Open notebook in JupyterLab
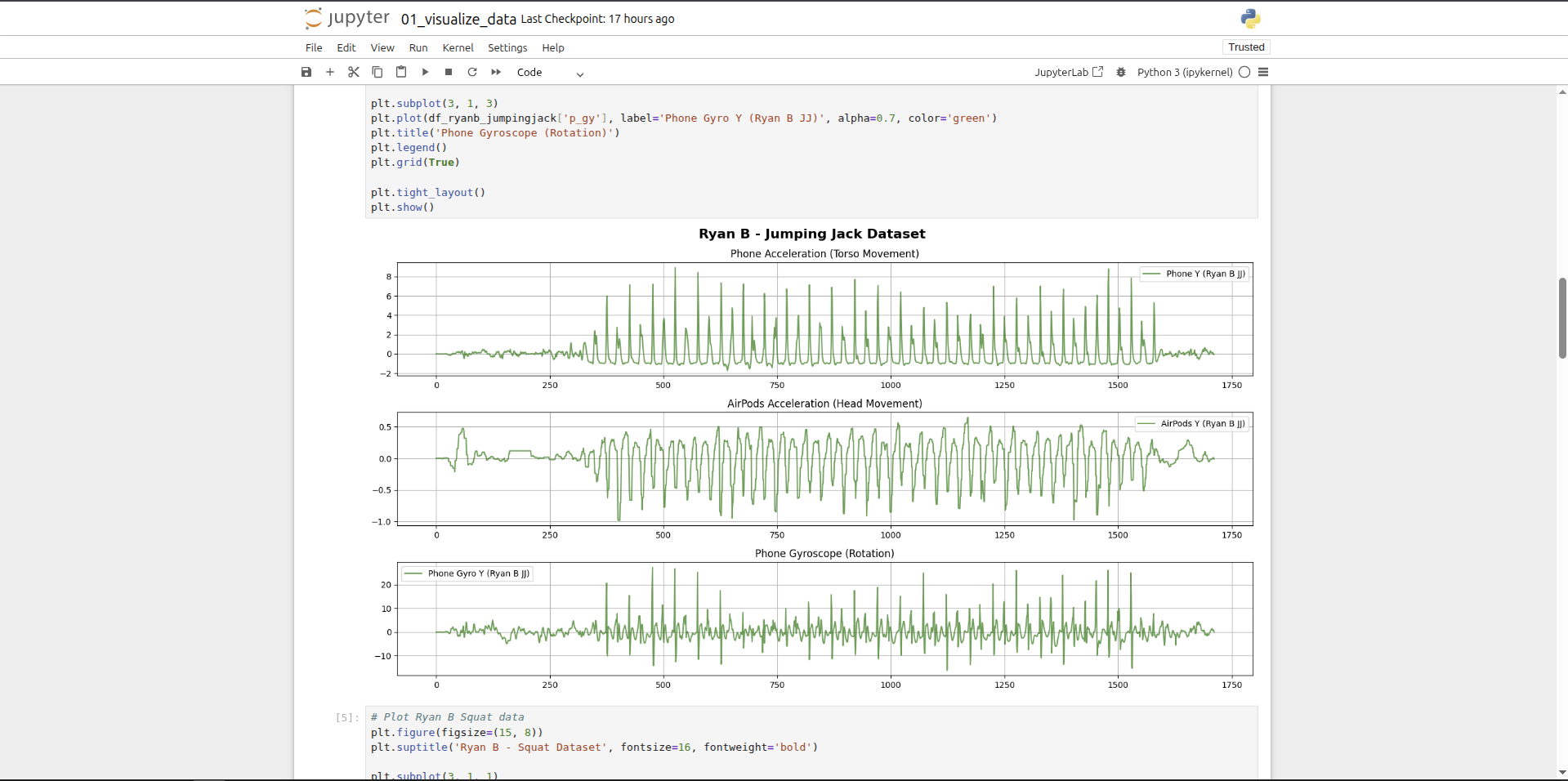This screenshot has height=781, width=1568. (1068, 72)
